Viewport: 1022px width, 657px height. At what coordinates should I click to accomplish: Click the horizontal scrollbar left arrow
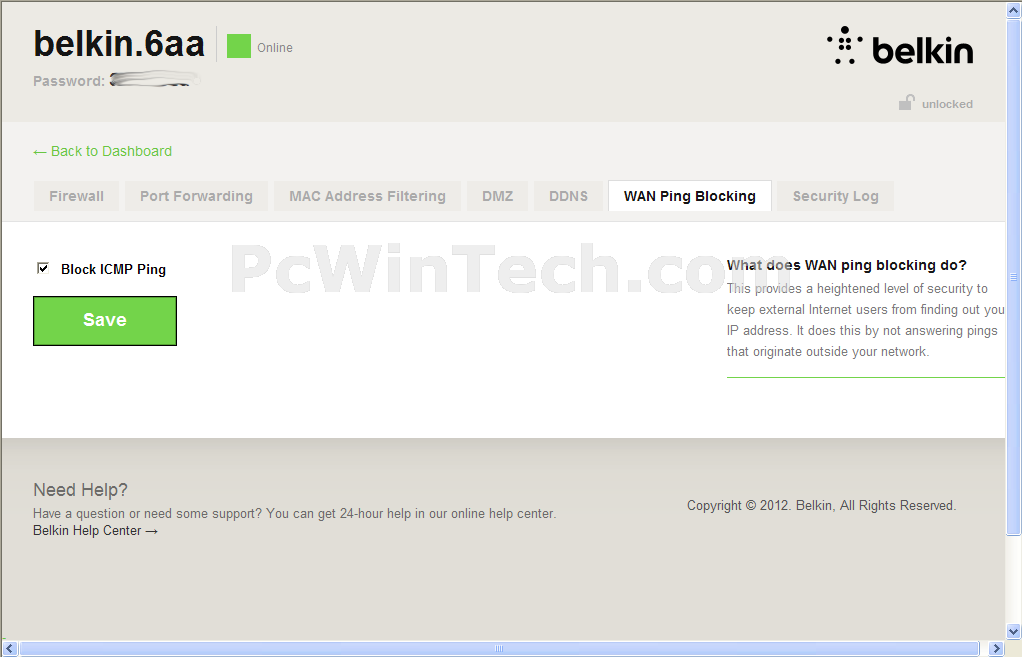click(10, 649)
